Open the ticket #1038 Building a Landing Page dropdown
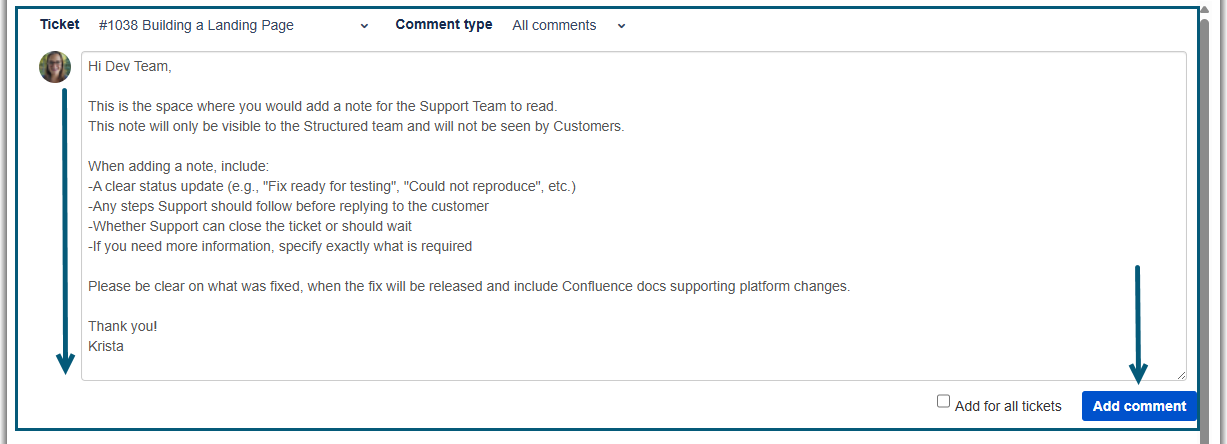1227x444 pixels. pyautogui.click(x=230, y=26)
